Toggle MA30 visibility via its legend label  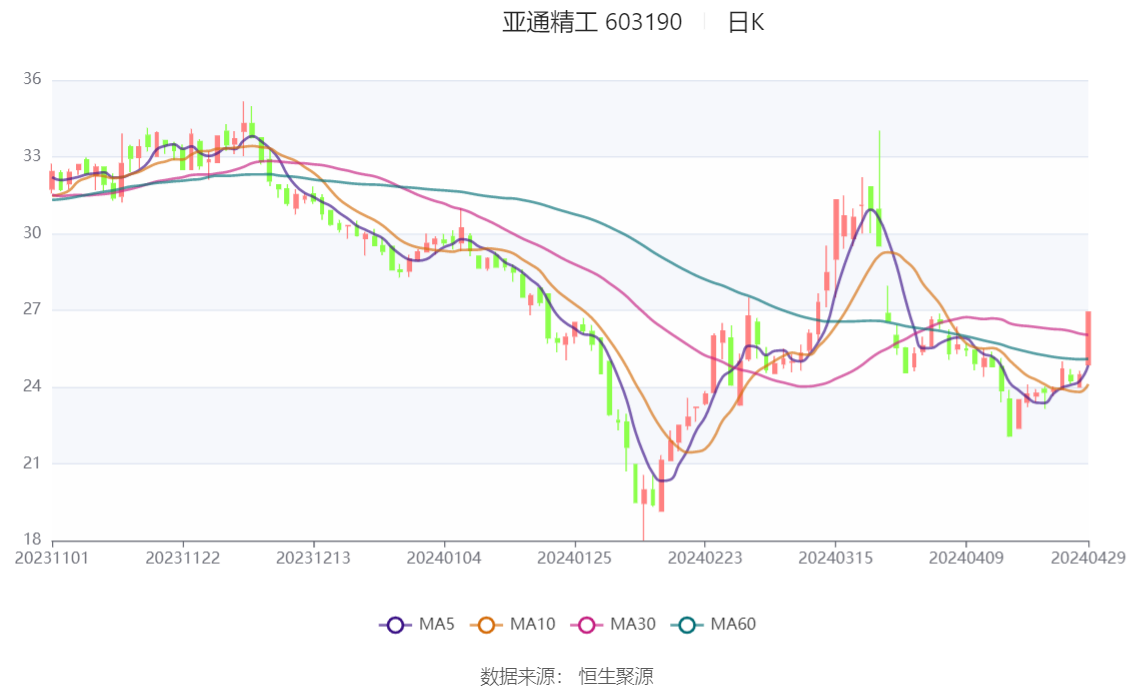click(x=632, y=625)
